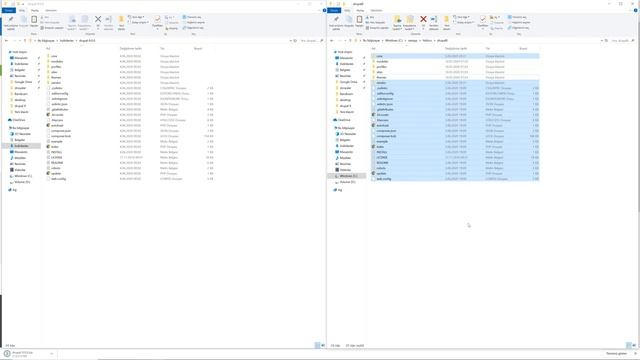
Task: Click Select all in left window ribbon
Action: point(192,17)
